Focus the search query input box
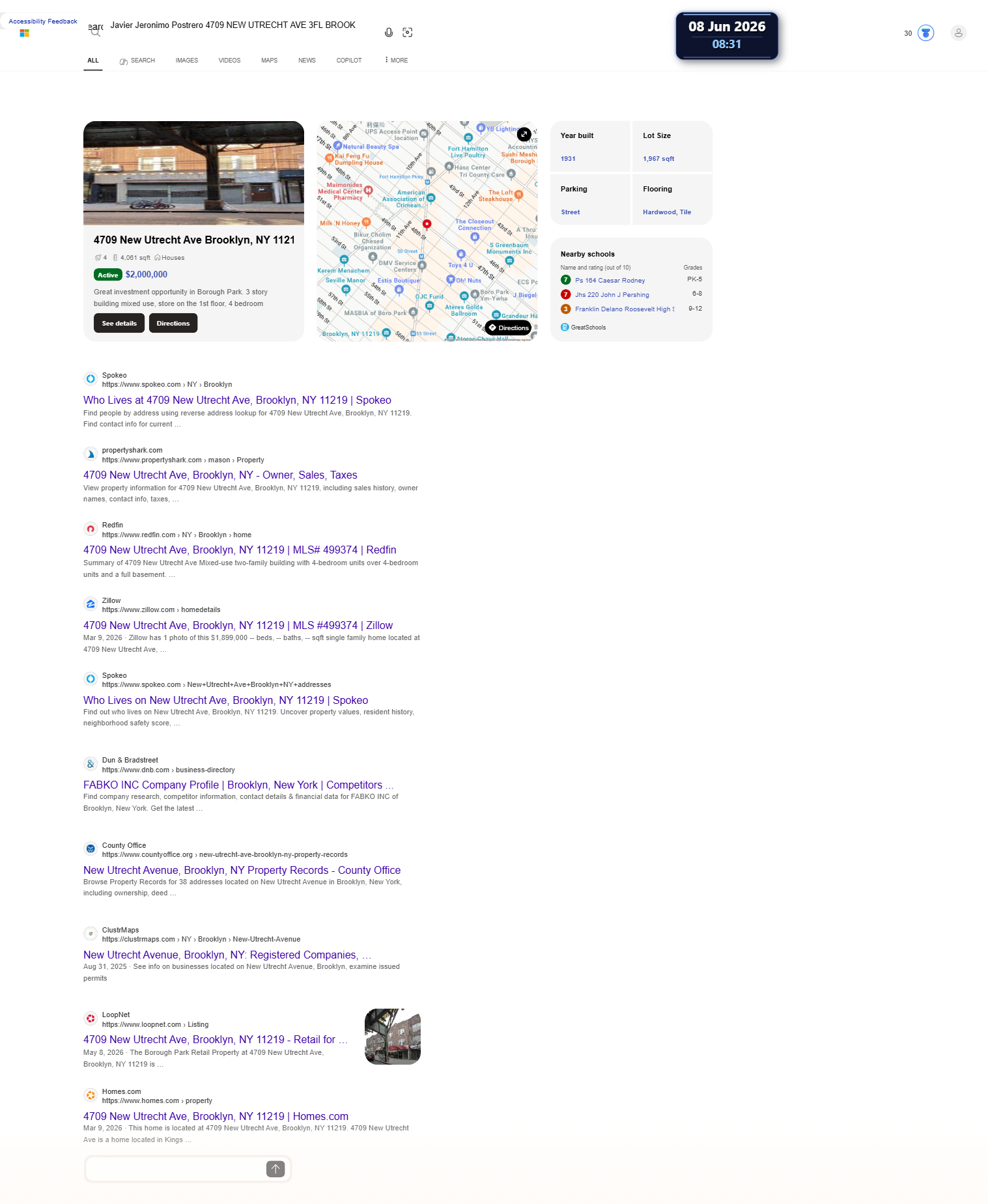Image resolution: width=988 pixels, height=1204 pixels. (x=241, y=25)
